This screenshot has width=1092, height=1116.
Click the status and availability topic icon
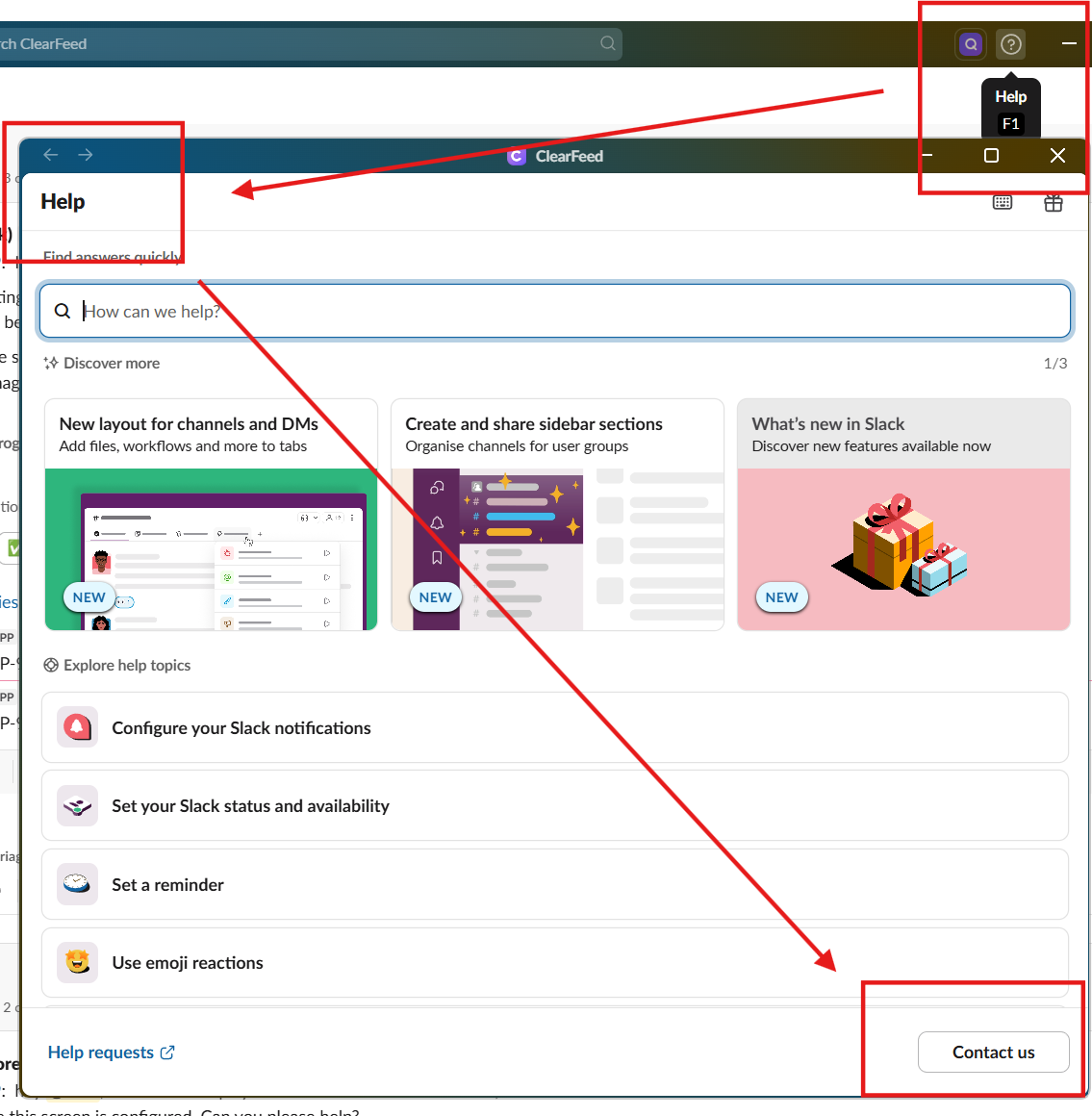pos(78,805)
